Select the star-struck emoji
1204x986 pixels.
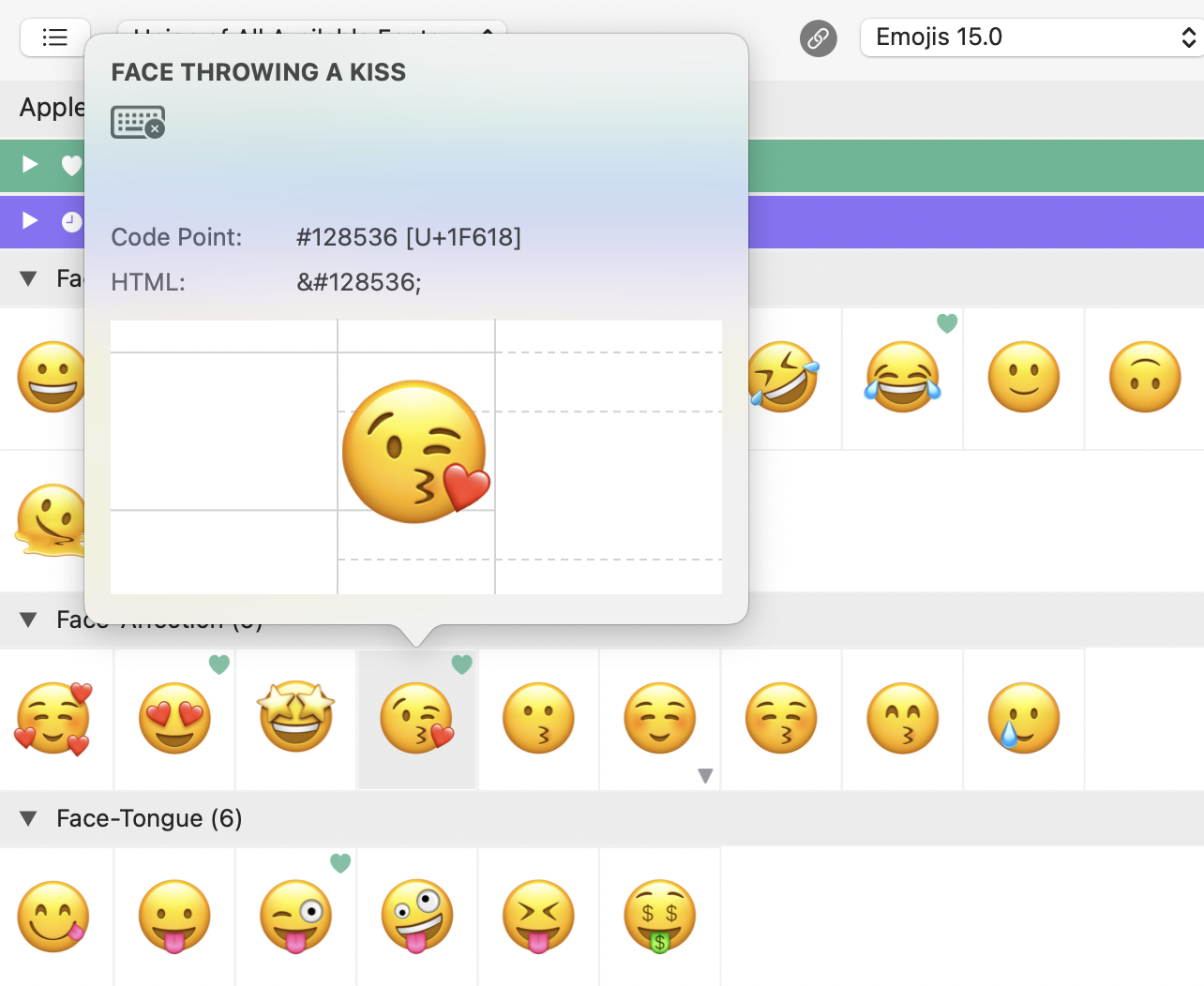click(x=296, y=718)
